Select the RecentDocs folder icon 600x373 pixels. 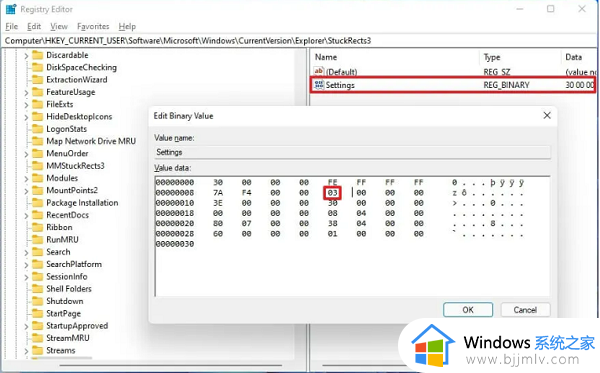point(38,215)
